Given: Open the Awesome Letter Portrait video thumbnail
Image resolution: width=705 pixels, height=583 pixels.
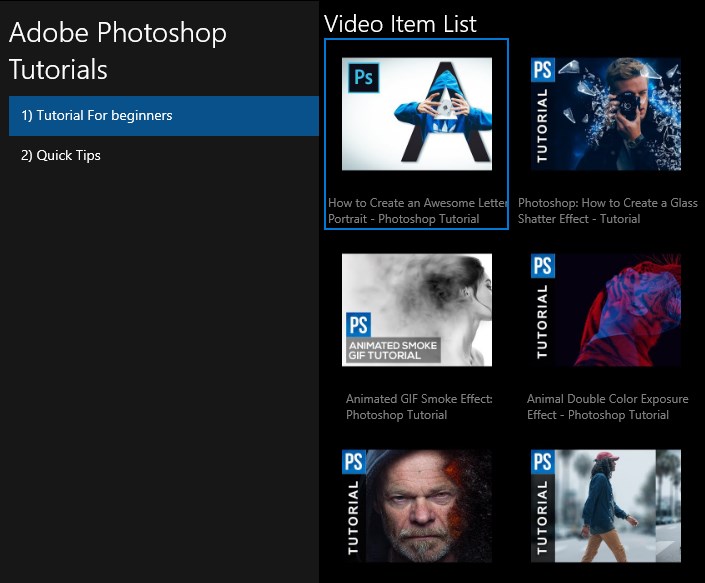Looking at the screenshot, I should (417, 114).
